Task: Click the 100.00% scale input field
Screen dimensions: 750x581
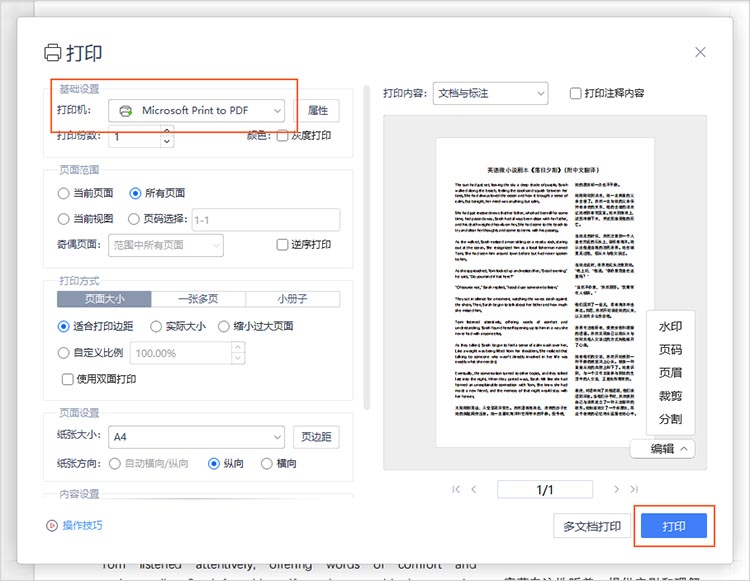Action: pyautogui.click(x=181, y=353)
